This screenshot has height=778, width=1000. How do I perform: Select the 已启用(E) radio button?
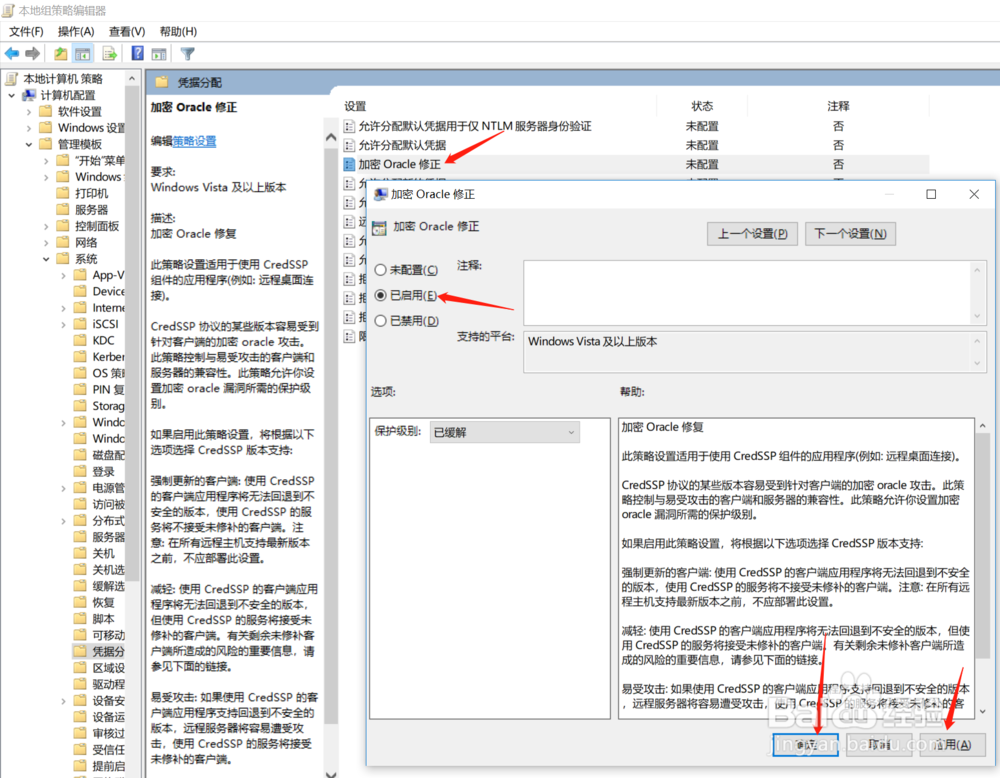[x=380, y=295]
